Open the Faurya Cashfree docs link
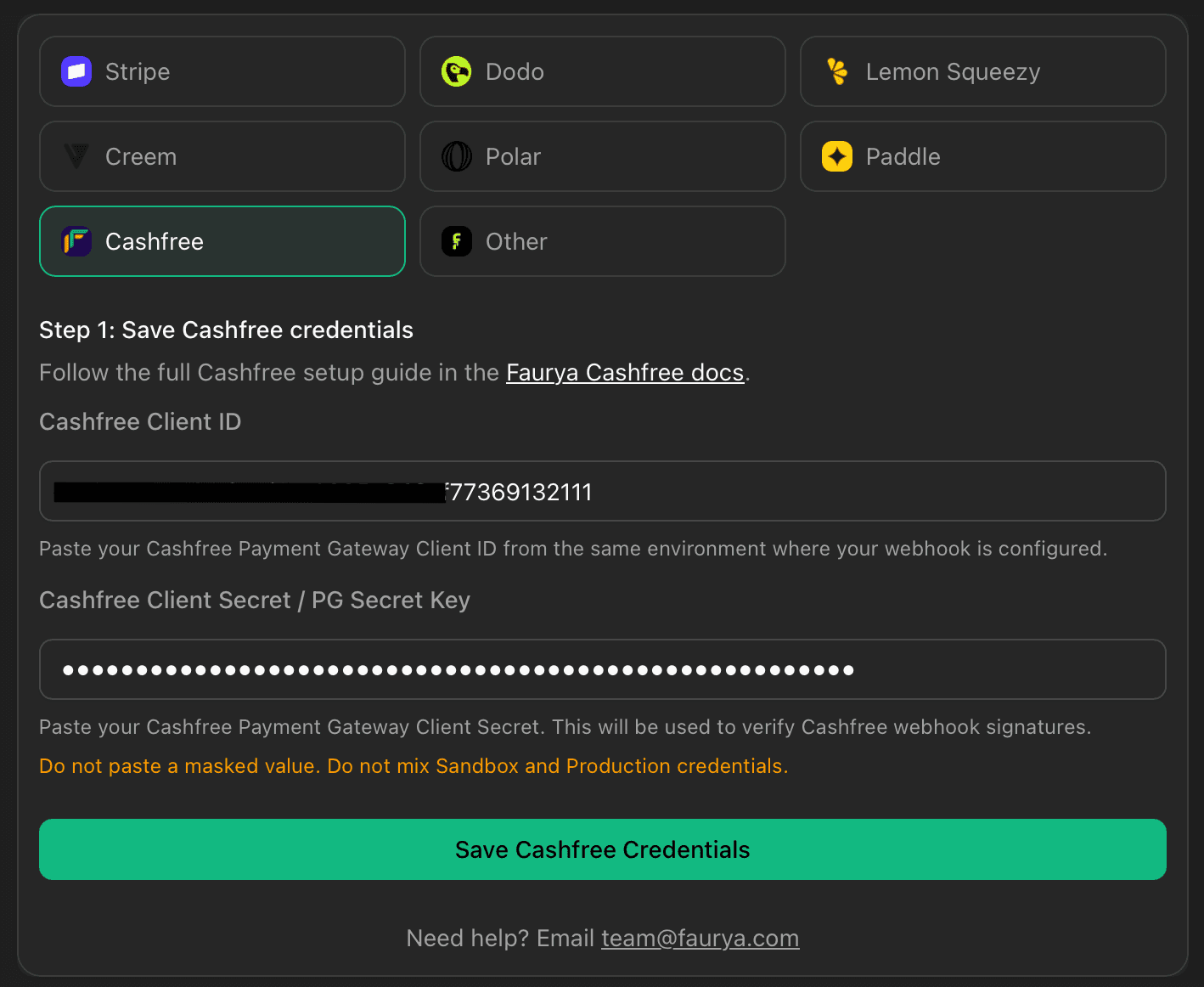The image size is (1204, 987). tap(625, 373)
